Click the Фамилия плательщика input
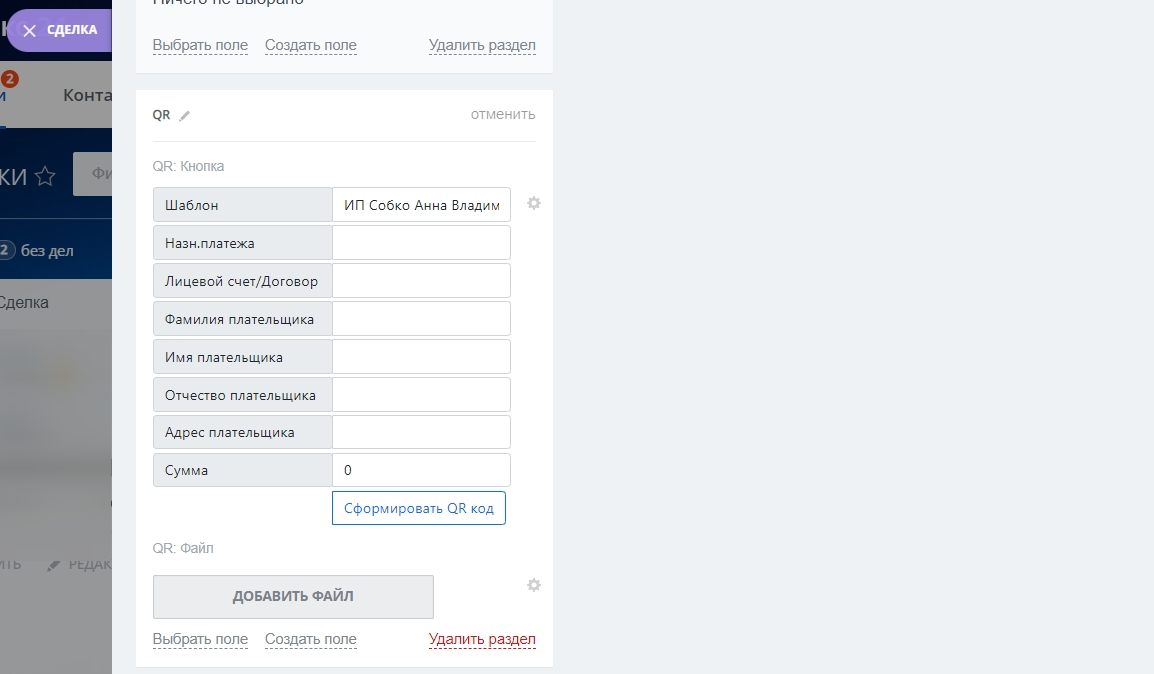Screen dimensions: 1154x674 click(421, 319)
